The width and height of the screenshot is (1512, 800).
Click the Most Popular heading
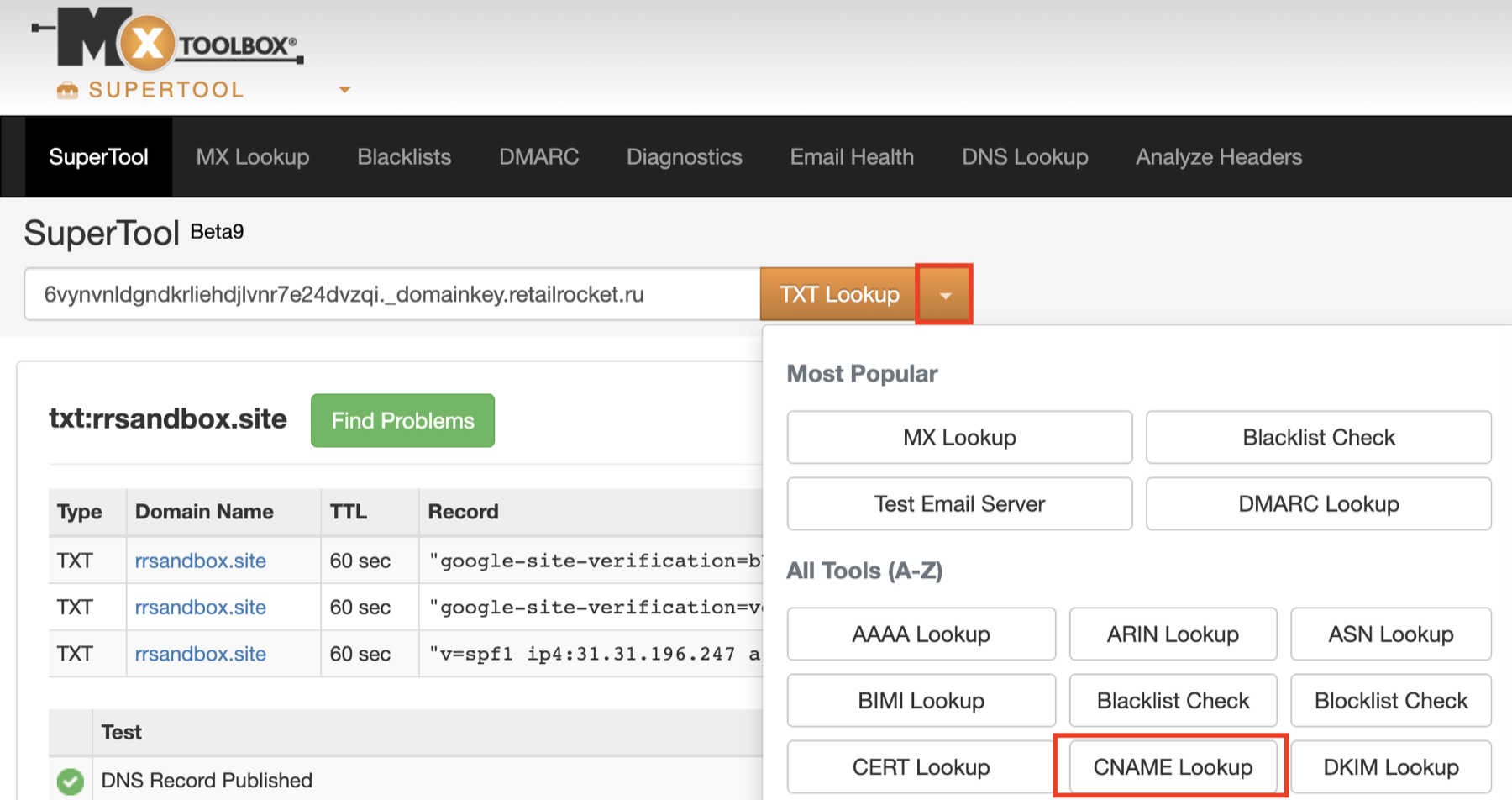click(862, 373)
